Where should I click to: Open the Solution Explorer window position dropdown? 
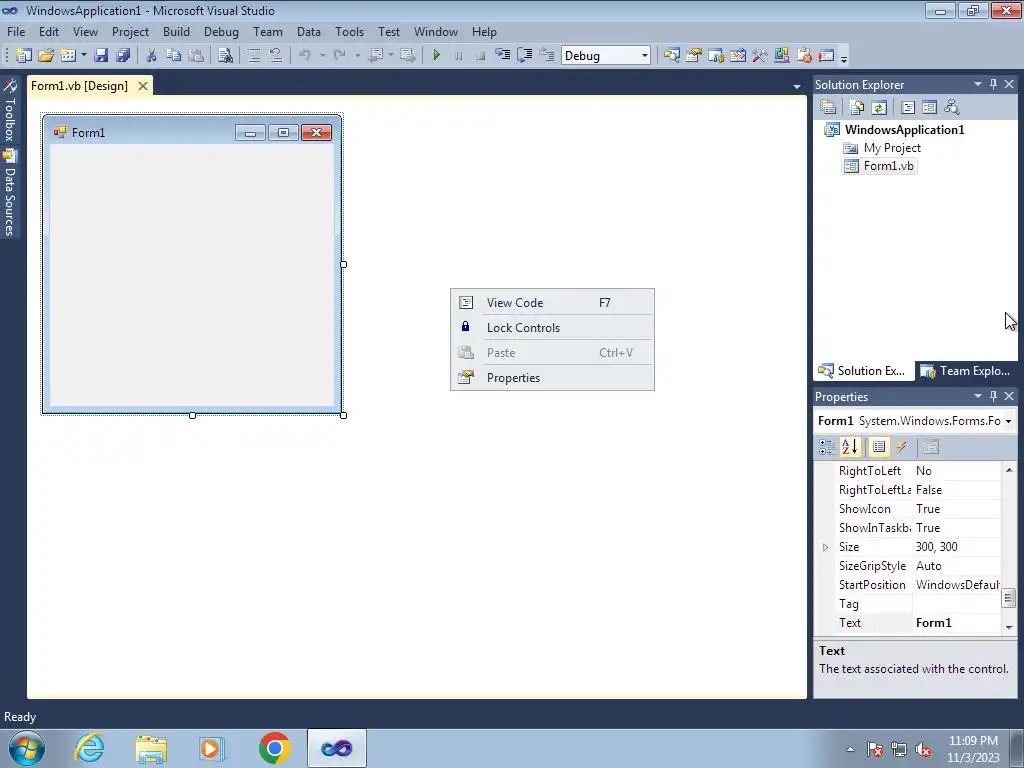(978, 84)
